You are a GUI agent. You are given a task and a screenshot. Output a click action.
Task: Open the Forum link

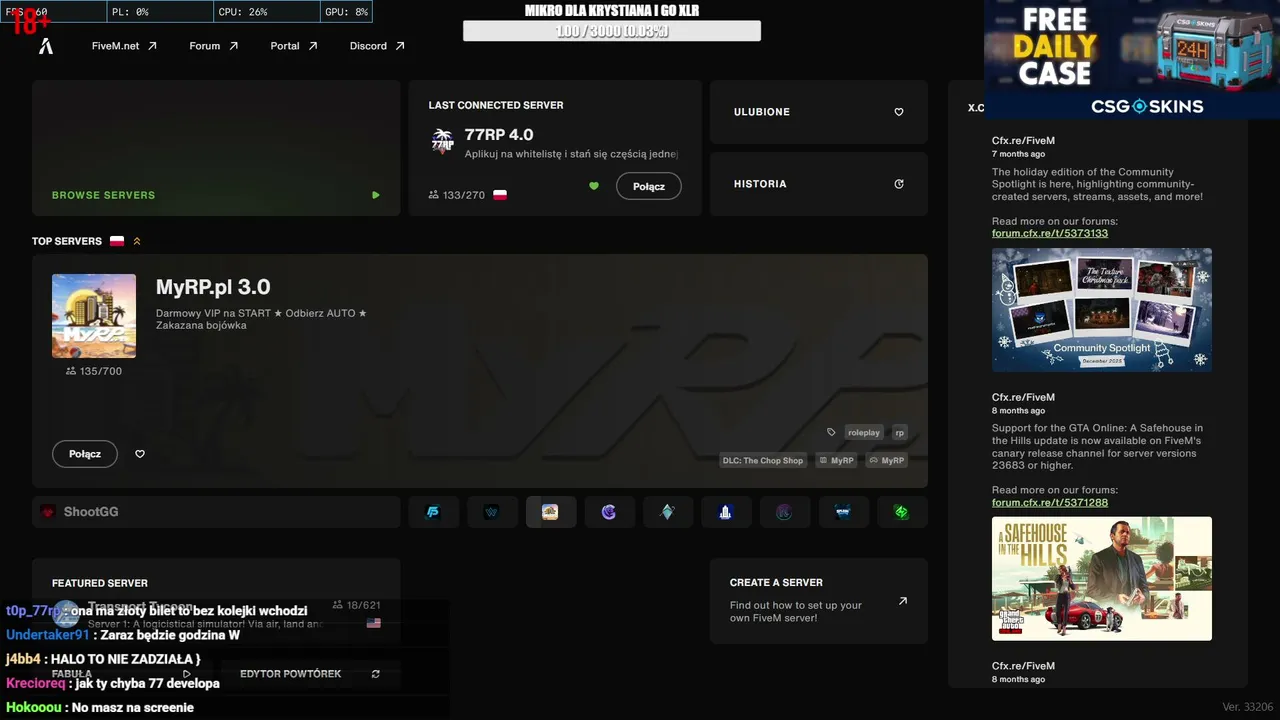pyautogui.click(x=213, y=46)
